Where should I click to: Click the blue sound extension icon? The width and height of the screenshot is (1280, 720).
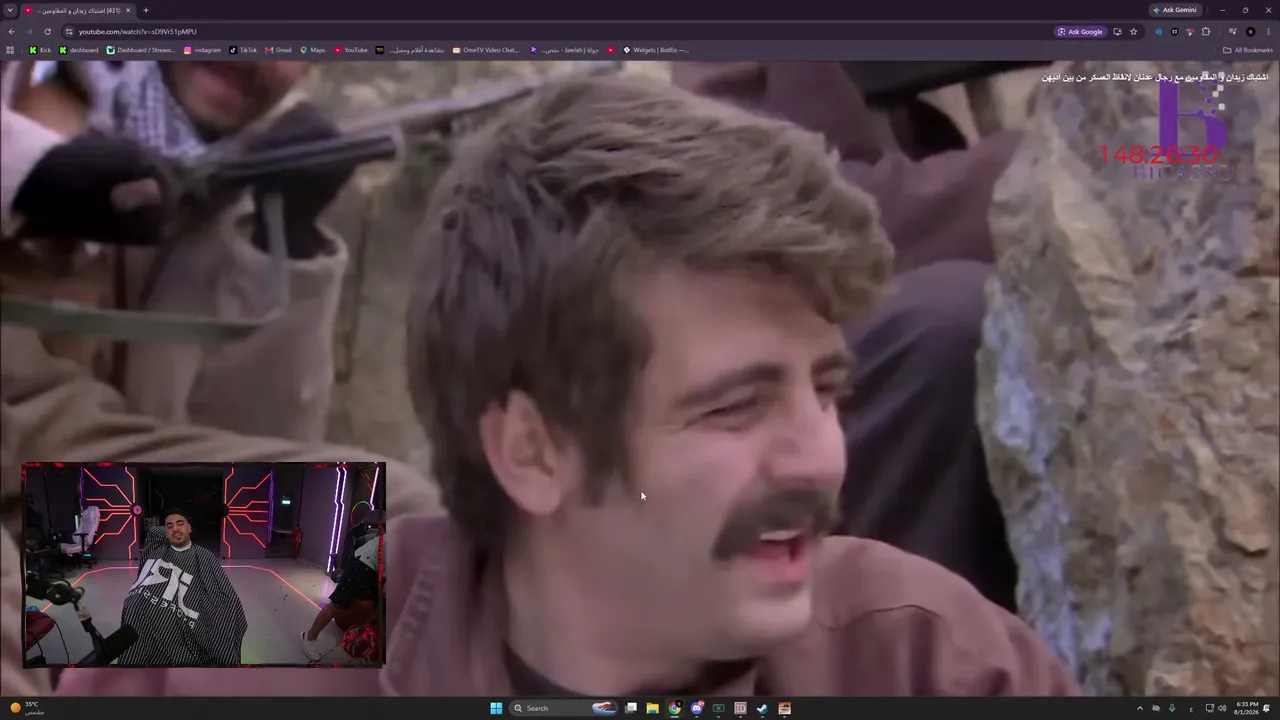coord(1158,31)
